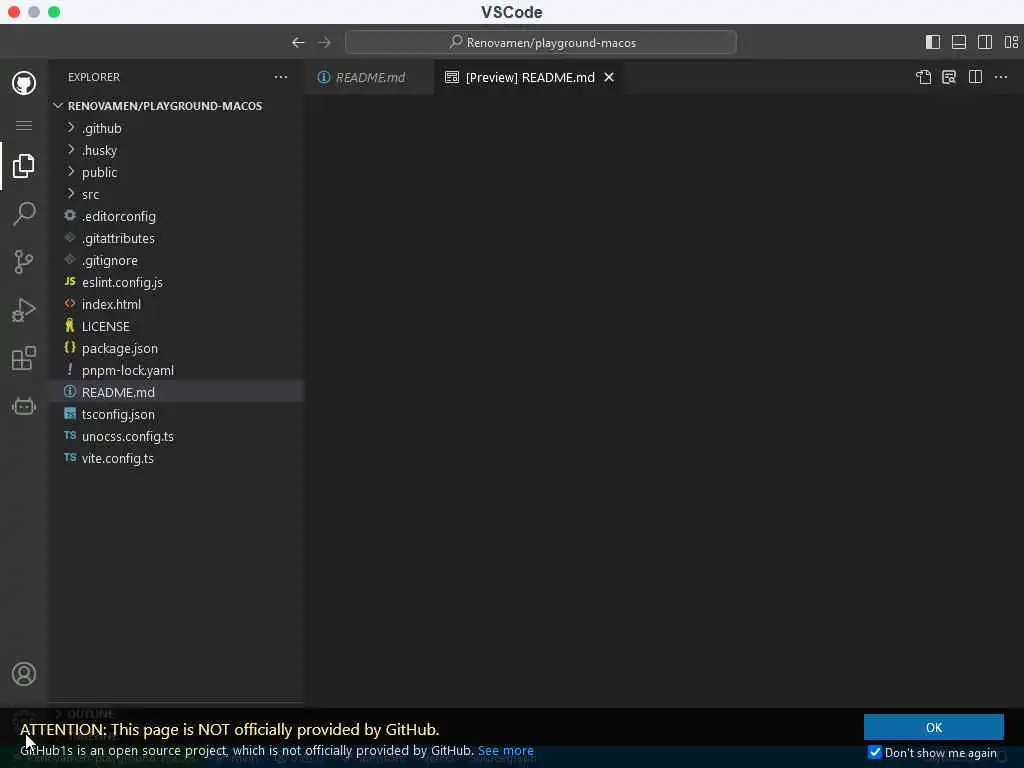Screen dimensions: 1024x768
Task: Open the Run and Debug icon
Action: (24, 310)
